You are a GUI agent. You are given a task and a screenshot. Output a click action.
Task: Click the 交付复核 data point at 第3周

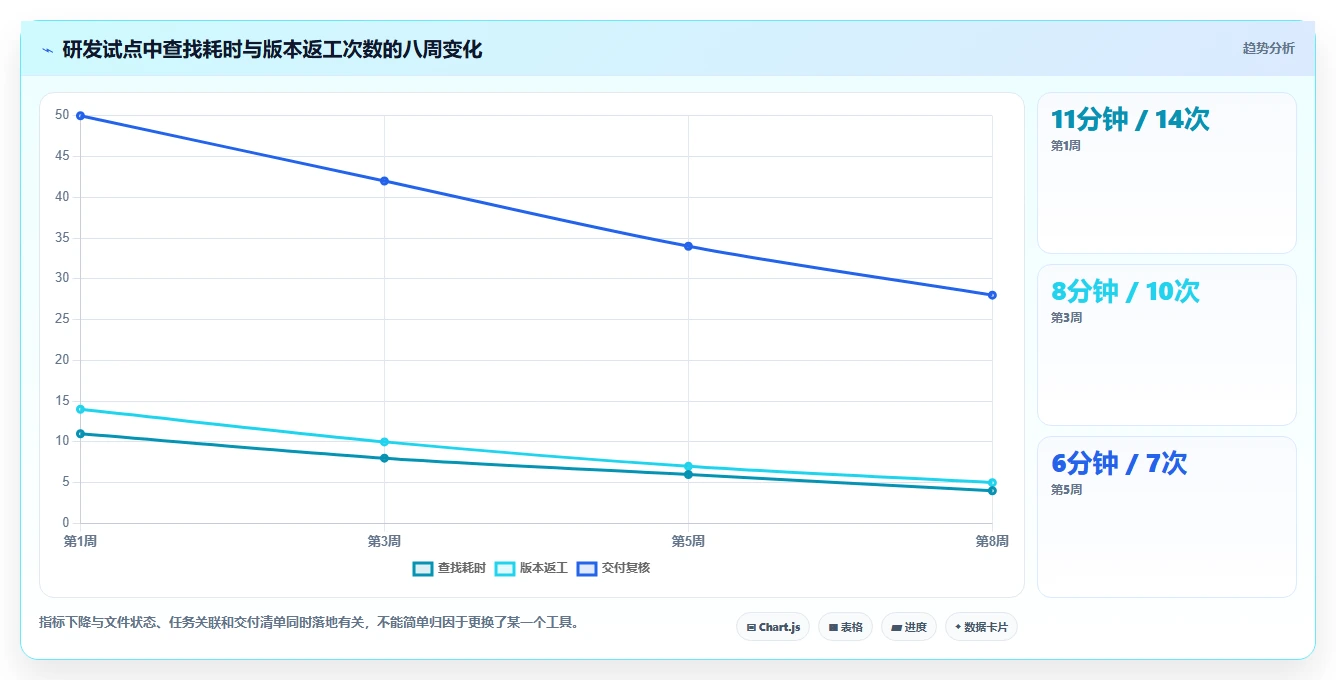click(x=384, y=181)
